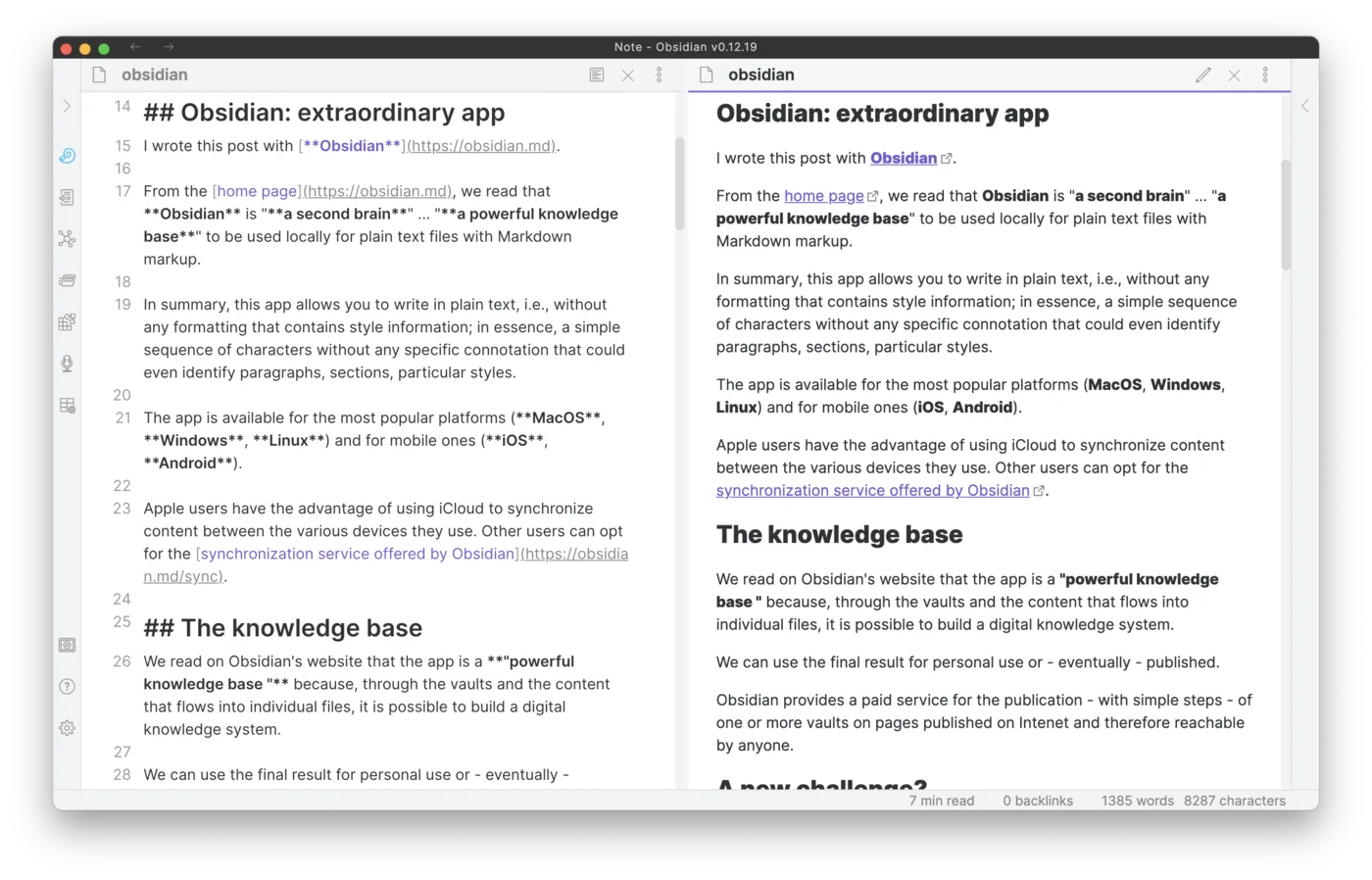Click the stacked cards icon in ribbon

[x=67, y=280]
